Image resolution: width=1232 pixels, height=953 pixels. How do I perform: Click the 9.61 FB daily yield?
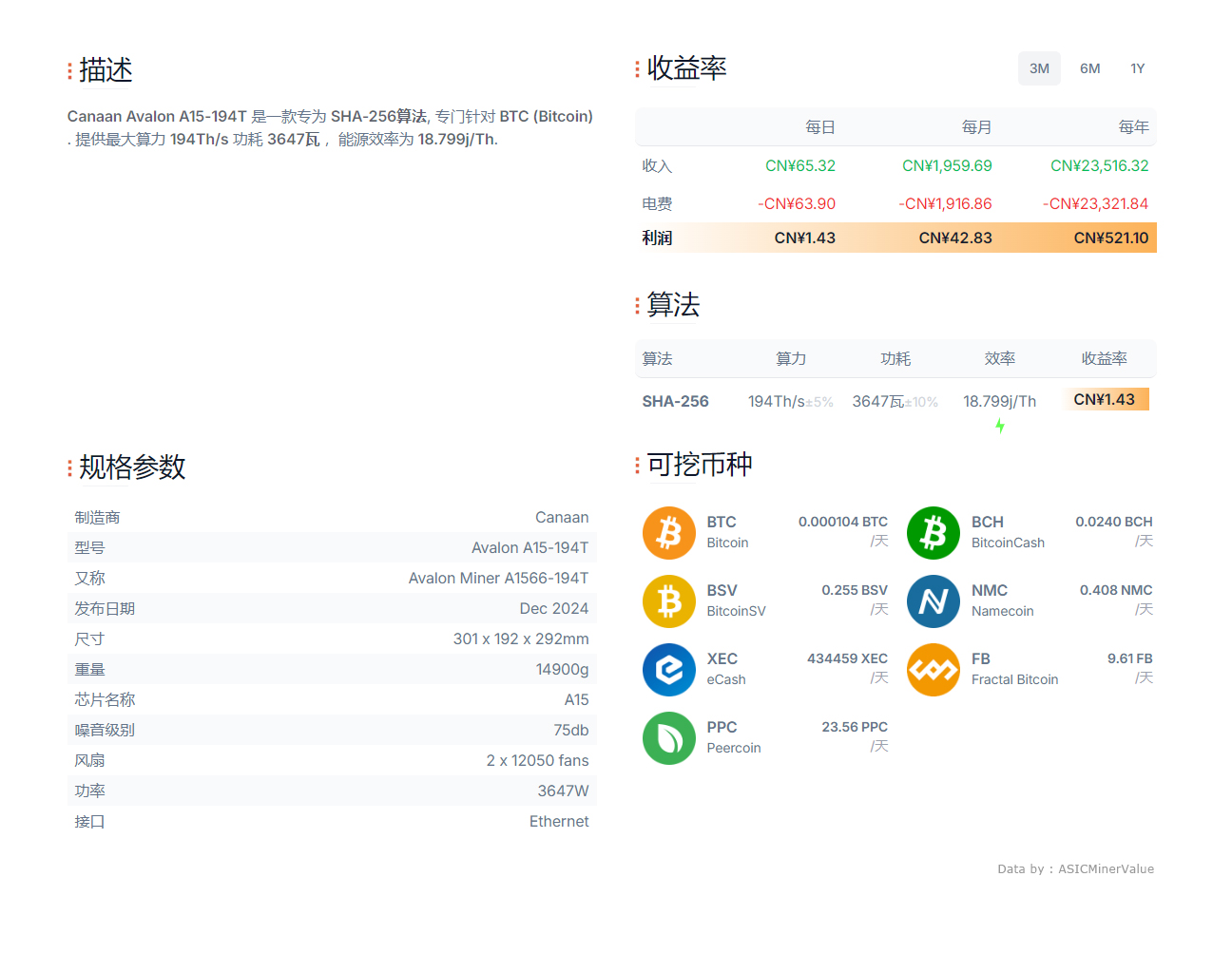click(x=1130, y=658)
